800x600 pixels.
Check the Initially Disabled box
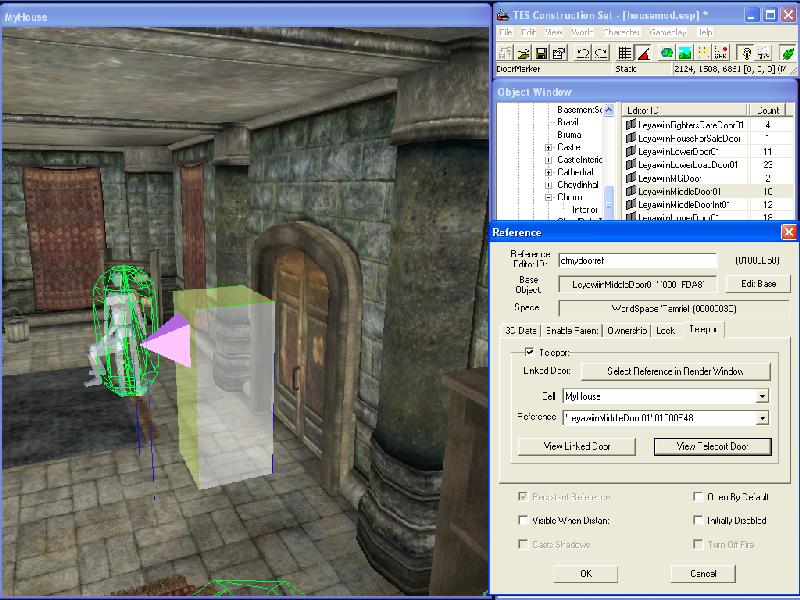click(698, 520)
